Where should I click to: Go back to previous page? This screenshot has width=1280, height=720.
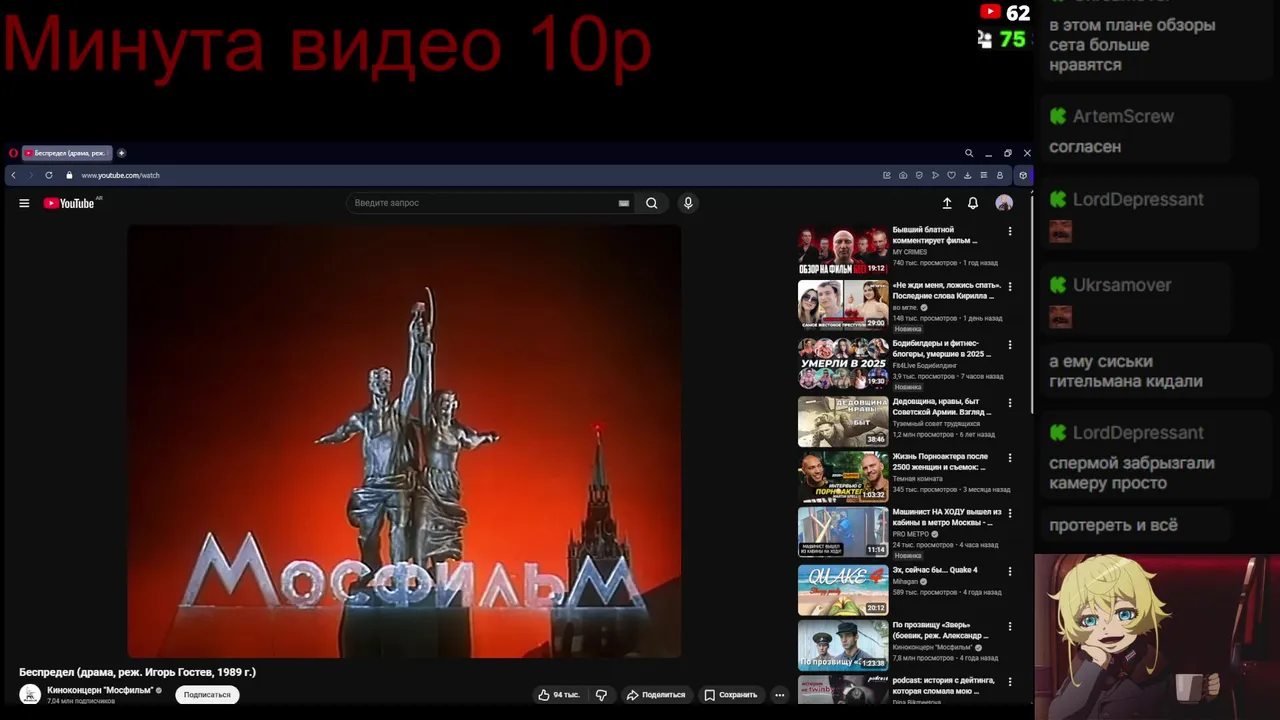(13, 175)
